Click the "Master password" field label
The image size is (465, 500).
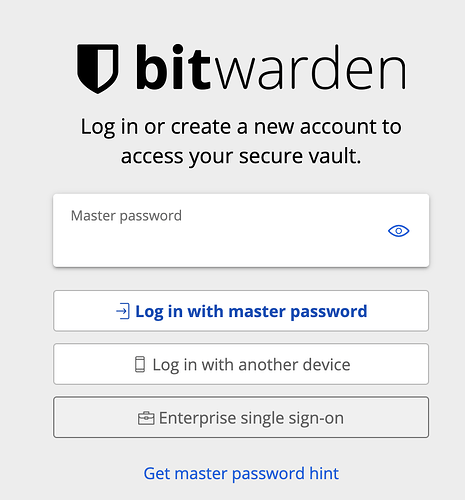point(126,216)
